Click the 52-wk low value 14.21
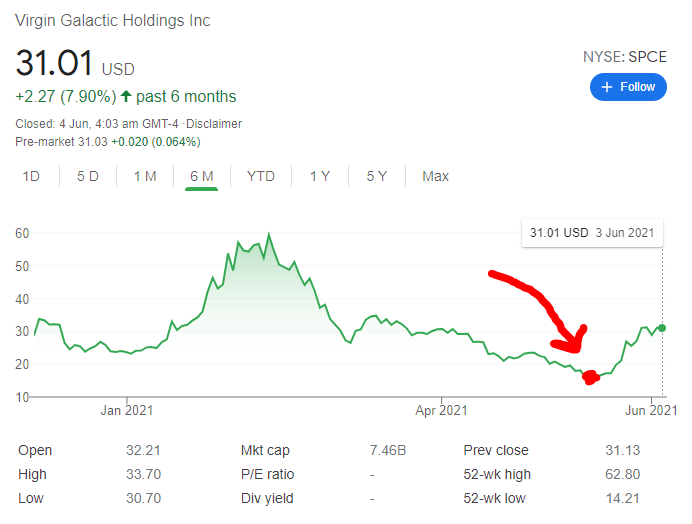The height and width of the screenshot is (524, 692). 622,498
